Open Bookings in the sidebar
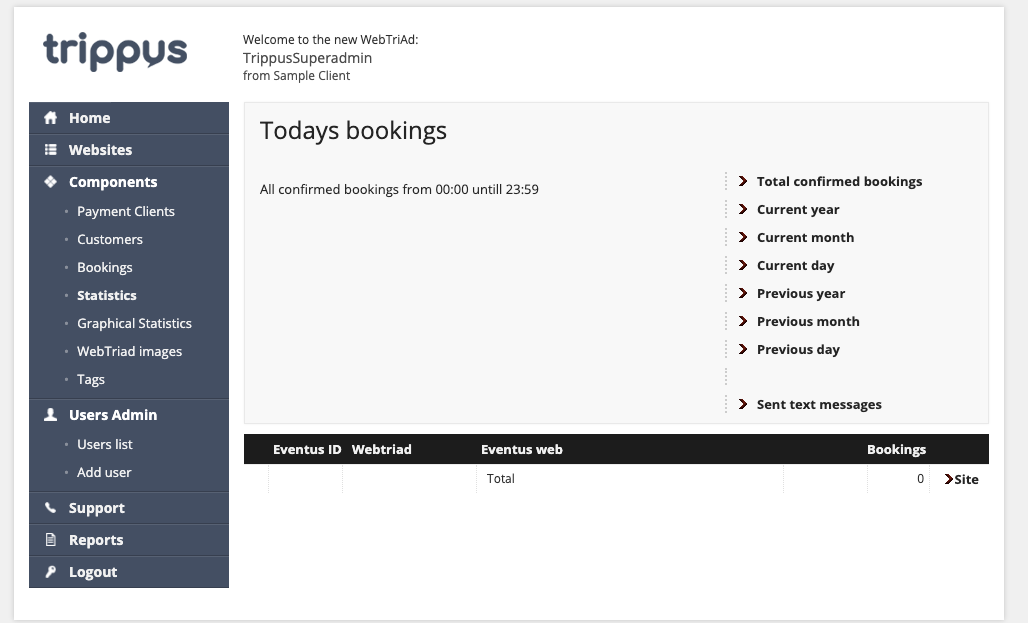This screenshot has height=623, width=1028. click(105, 268)
